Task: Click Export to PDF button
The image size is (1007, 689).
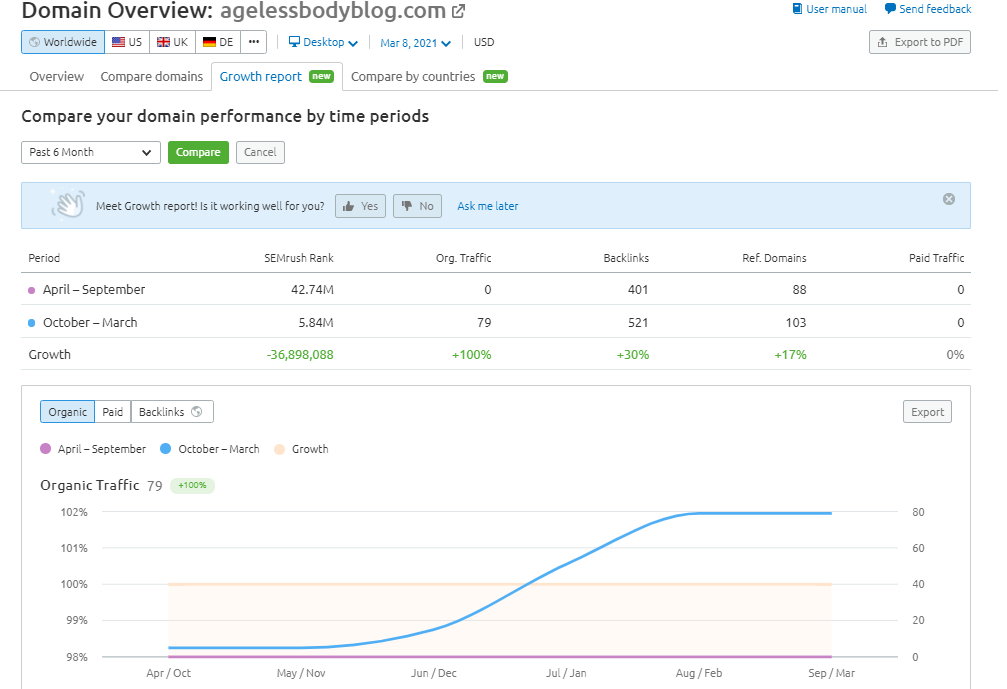Action: (x=920, y=42)
